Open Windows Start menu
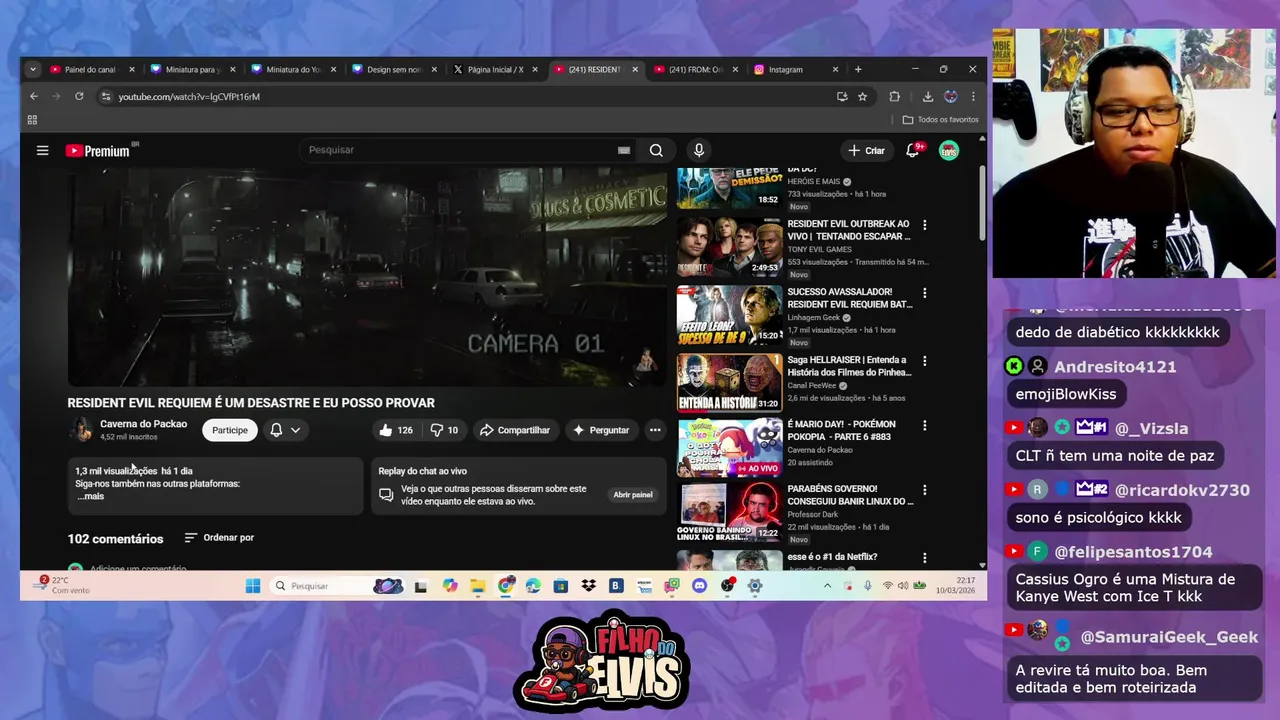Screen dimensions: 1280x720 coord(253,586)
